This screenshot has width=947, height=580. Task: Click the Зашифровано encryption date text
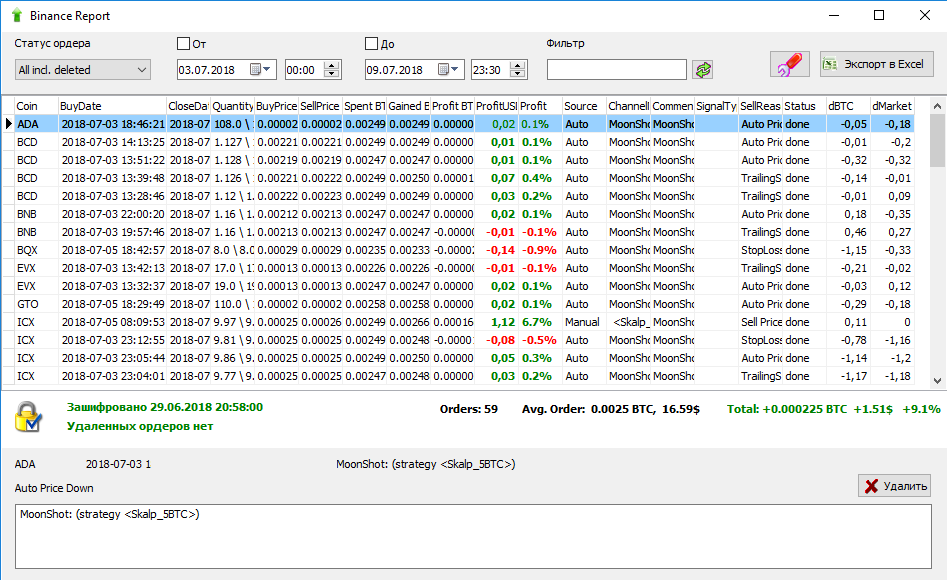tap(165, 407)
